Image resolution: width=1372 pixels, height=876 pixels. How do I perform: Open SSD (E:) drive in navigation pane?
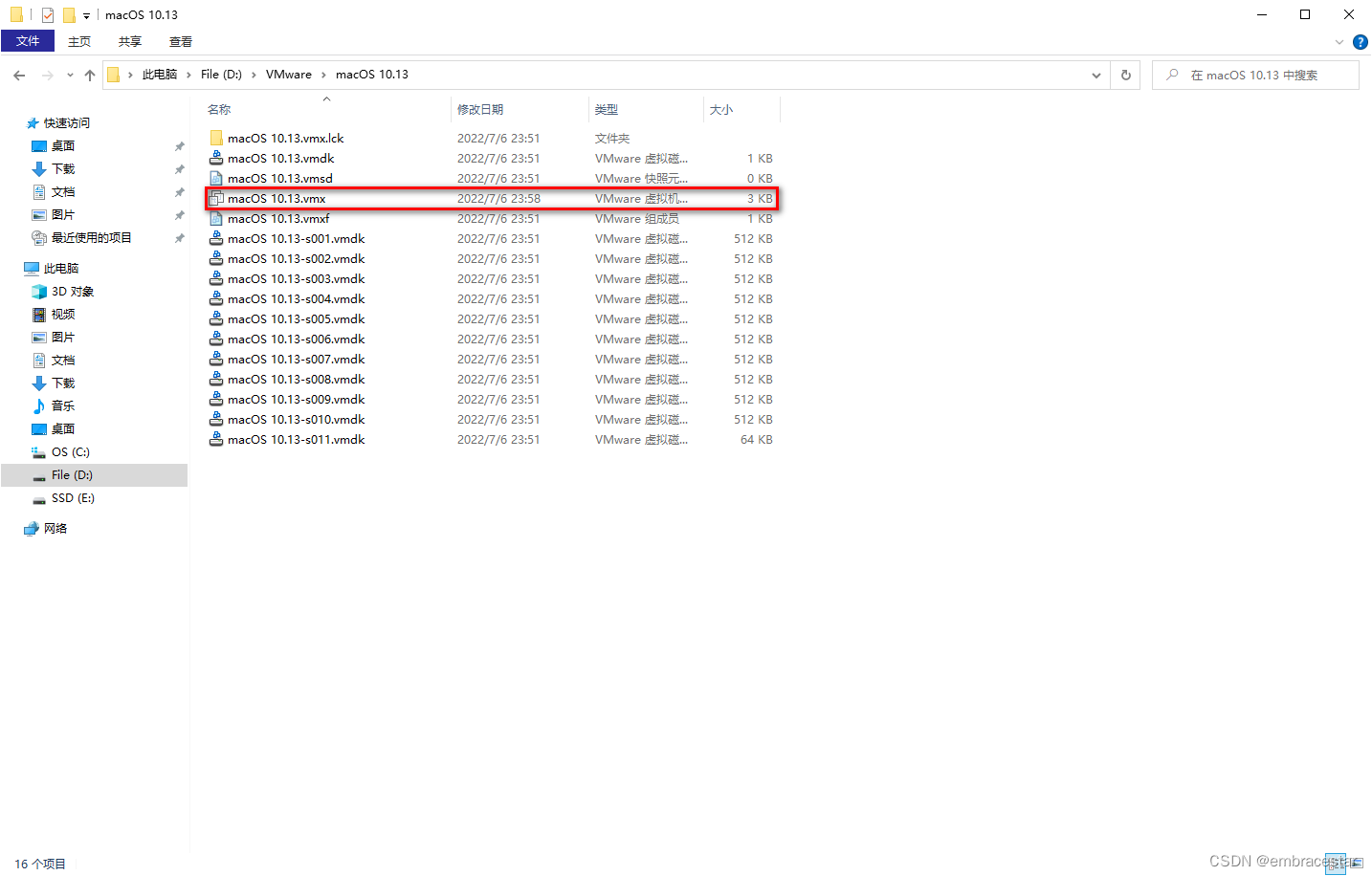tap(73, 498)
